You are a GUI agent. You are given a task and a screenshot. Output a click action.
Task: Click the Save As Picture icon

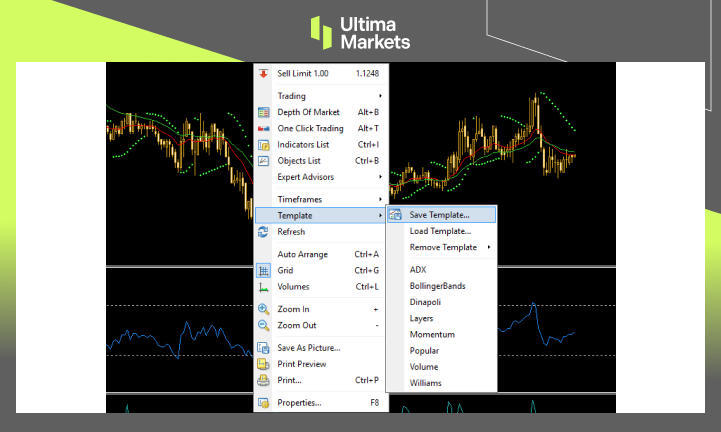263,348
